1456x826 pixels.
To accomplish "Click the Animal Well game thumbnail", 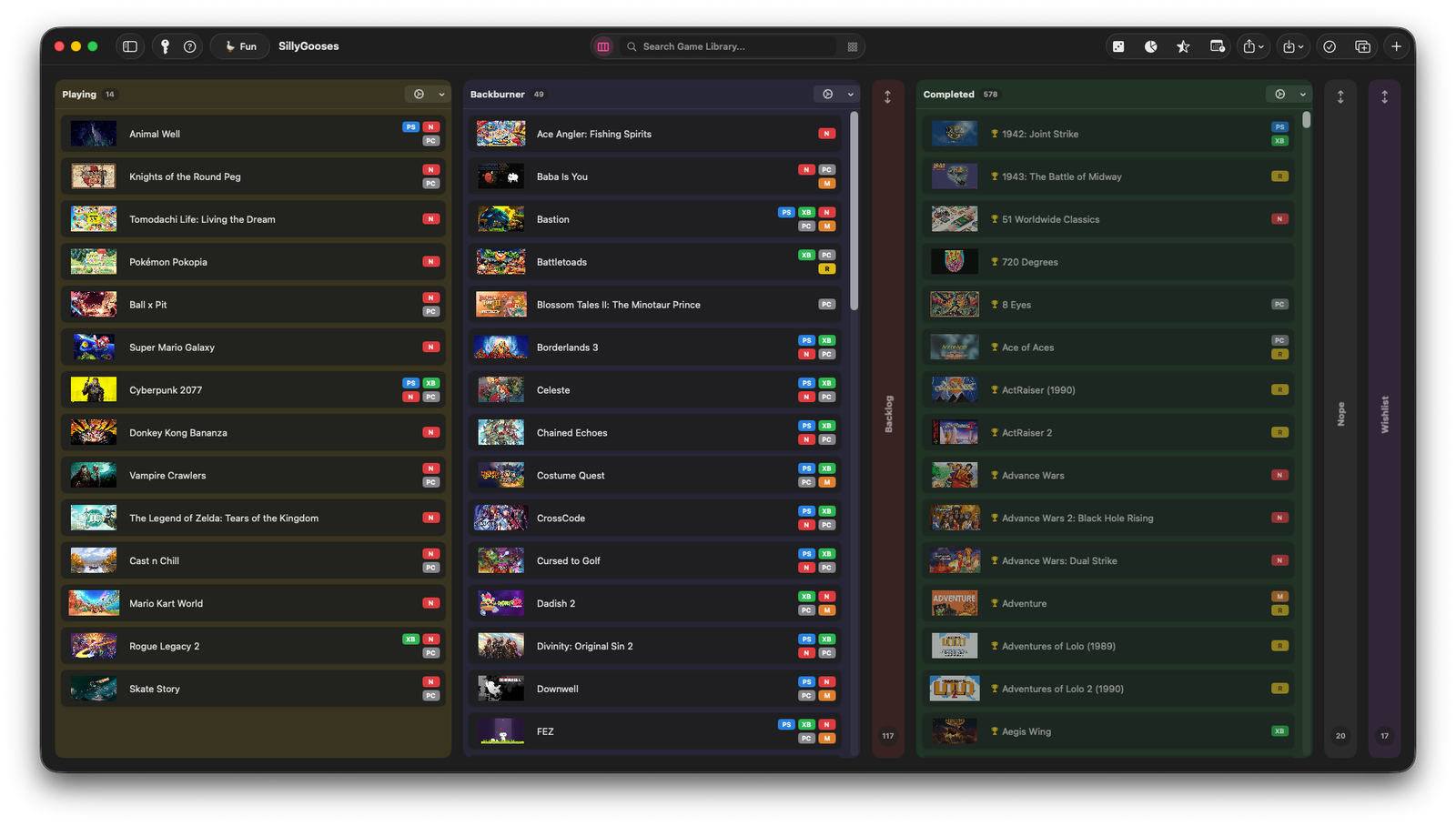I will [x=94, y=134].
